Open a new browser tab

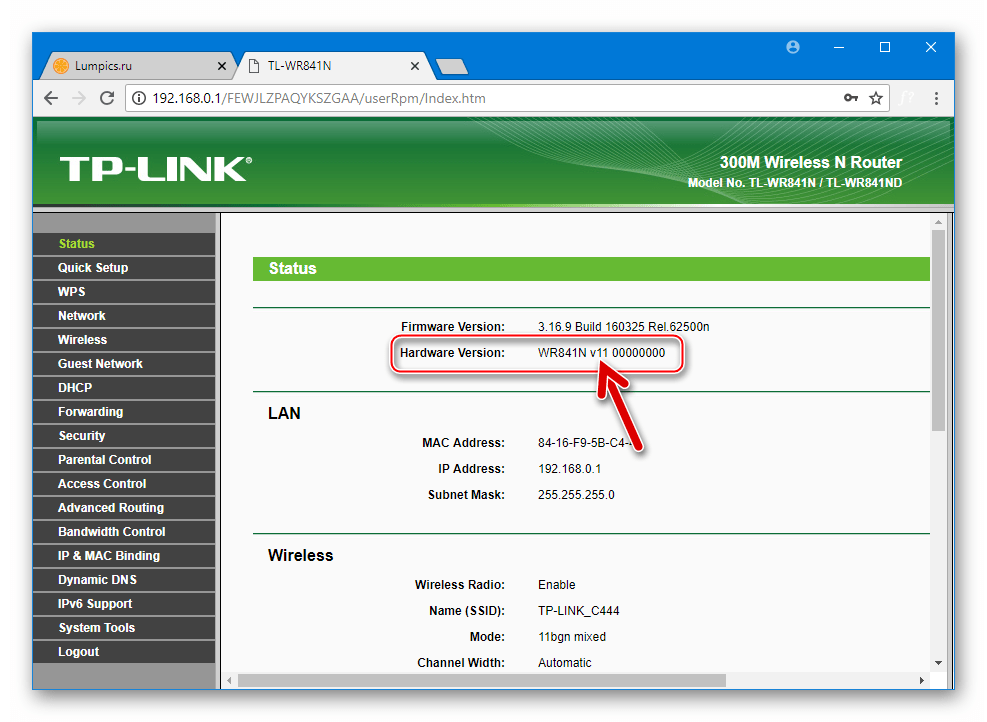point(451,66)
